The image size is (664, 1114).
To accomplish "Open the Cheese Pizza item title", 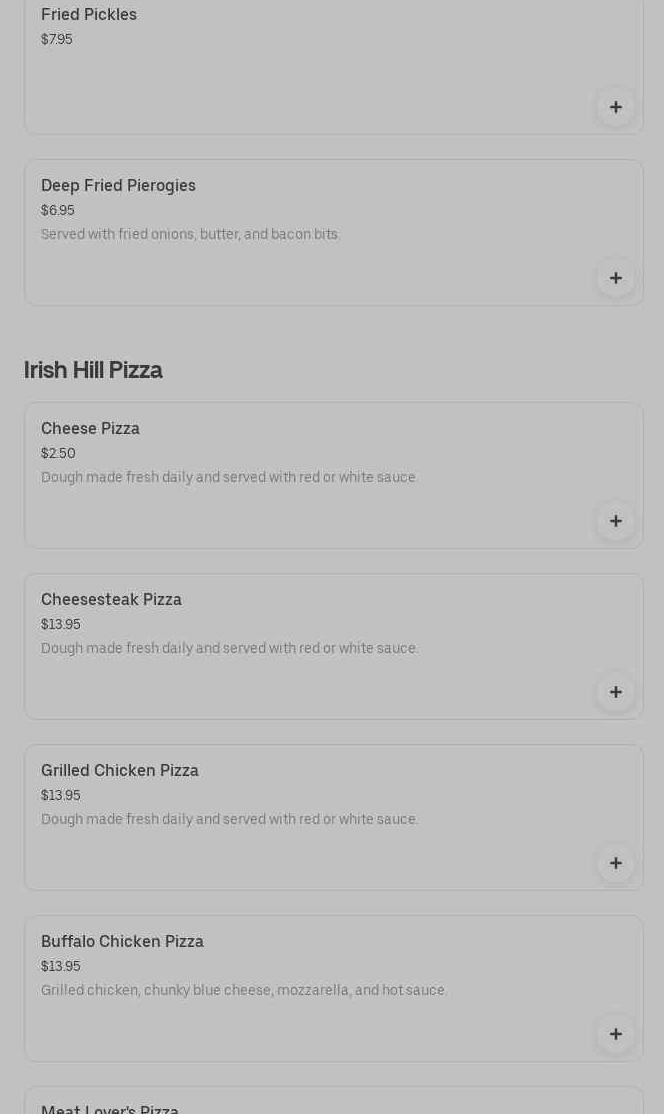I will 90,429.
